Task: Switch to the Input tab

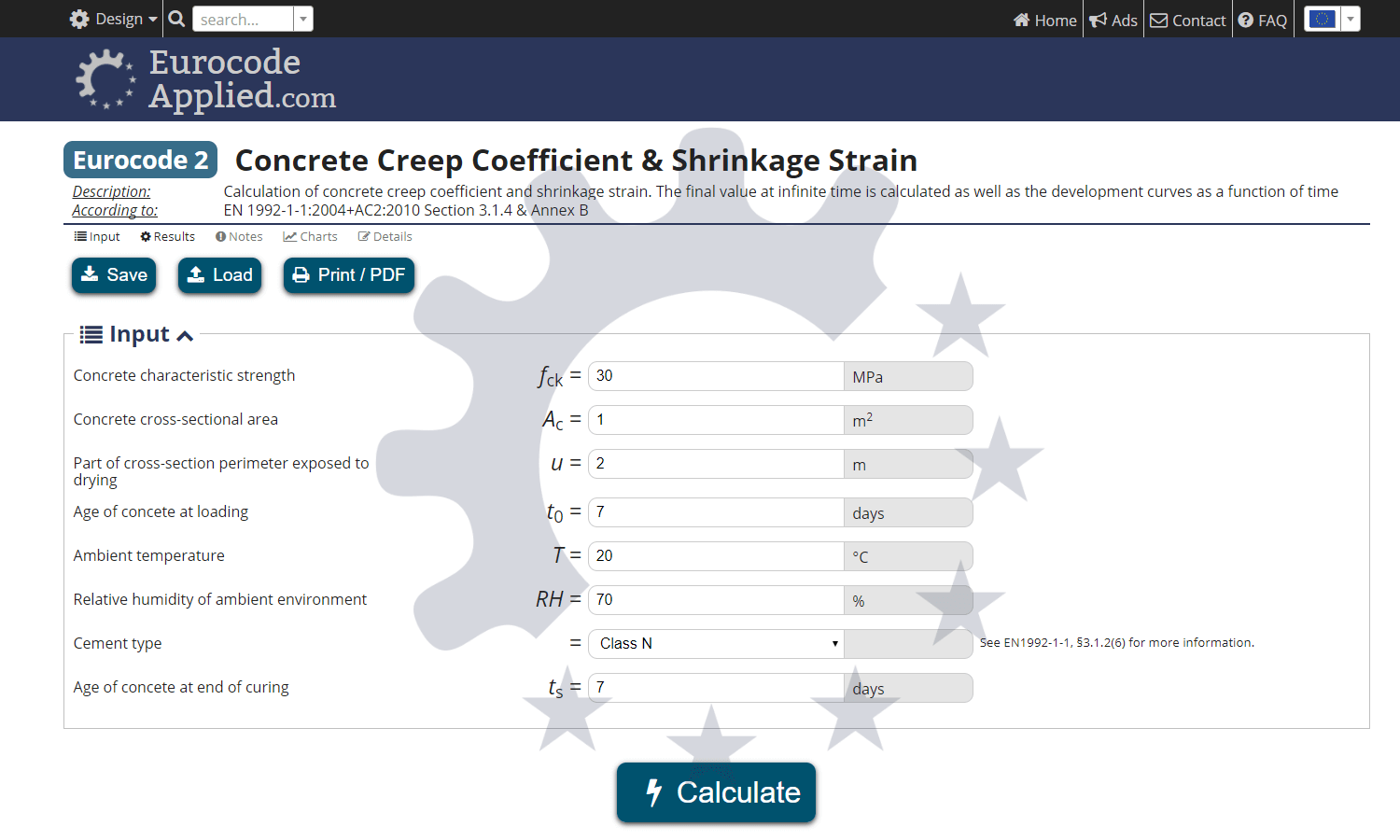Action: click(97, 236)
